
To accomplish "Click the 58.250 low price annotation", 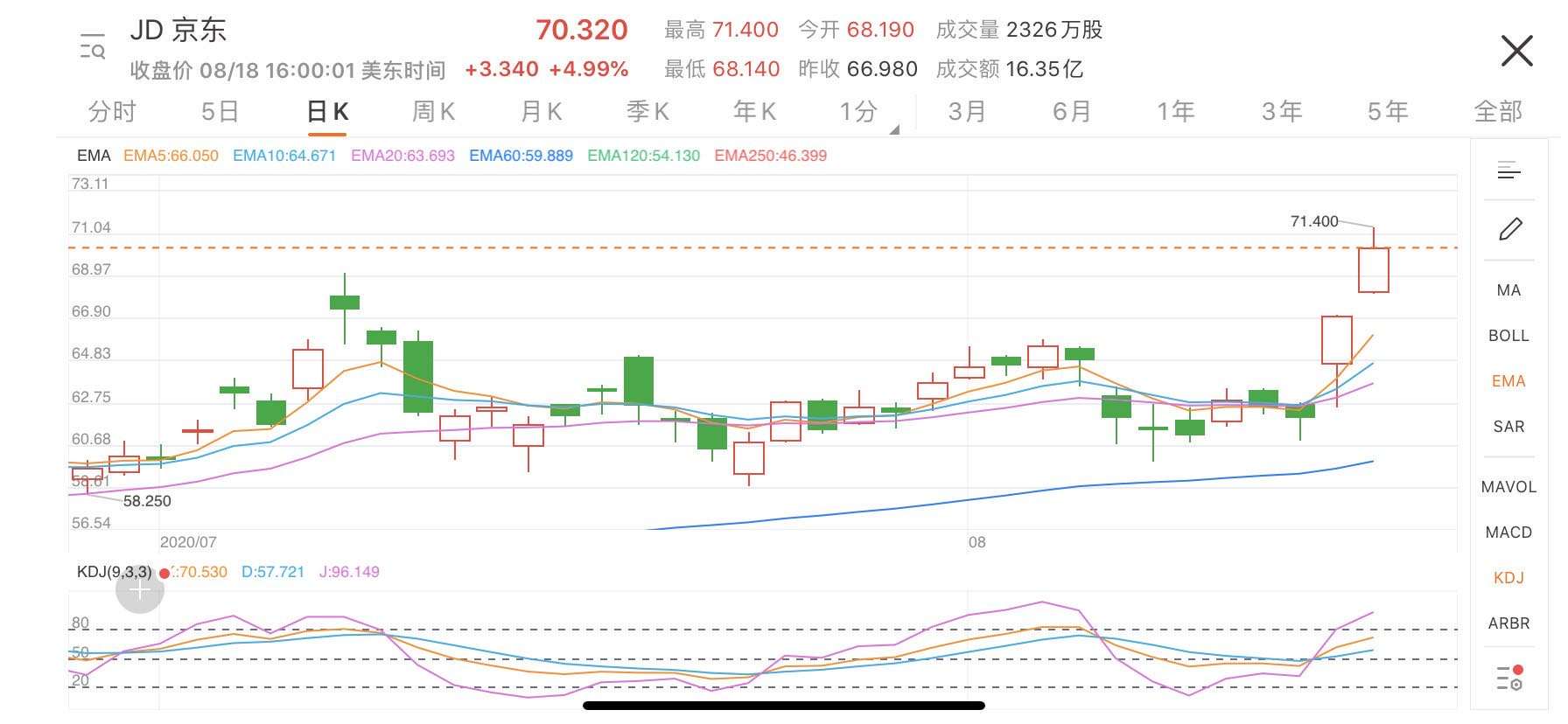I will point(147,501).
